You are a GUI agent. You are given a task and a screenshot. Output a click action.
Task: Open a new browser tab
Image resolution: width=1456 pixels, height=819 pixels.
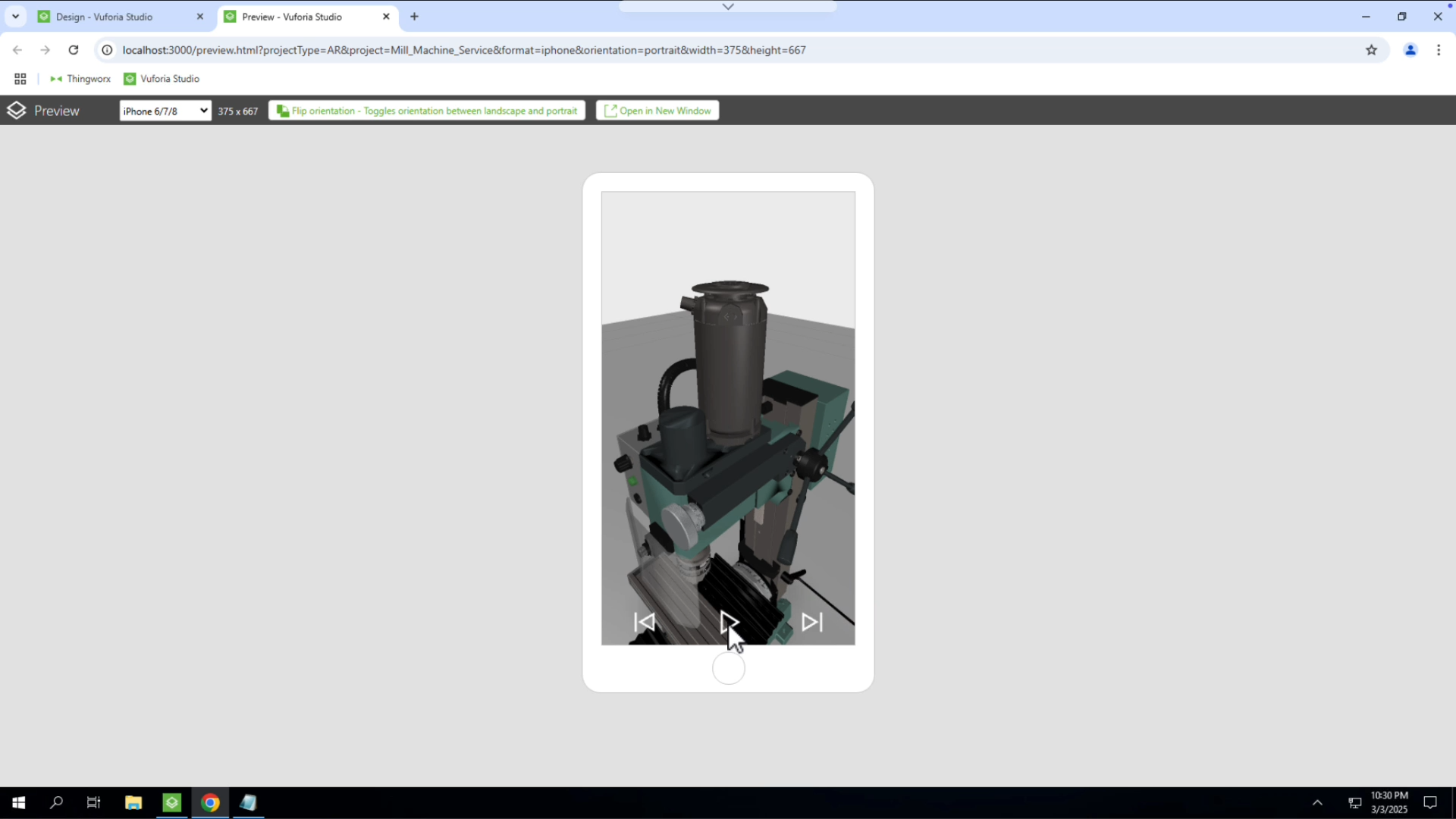[x=414, y=17]
